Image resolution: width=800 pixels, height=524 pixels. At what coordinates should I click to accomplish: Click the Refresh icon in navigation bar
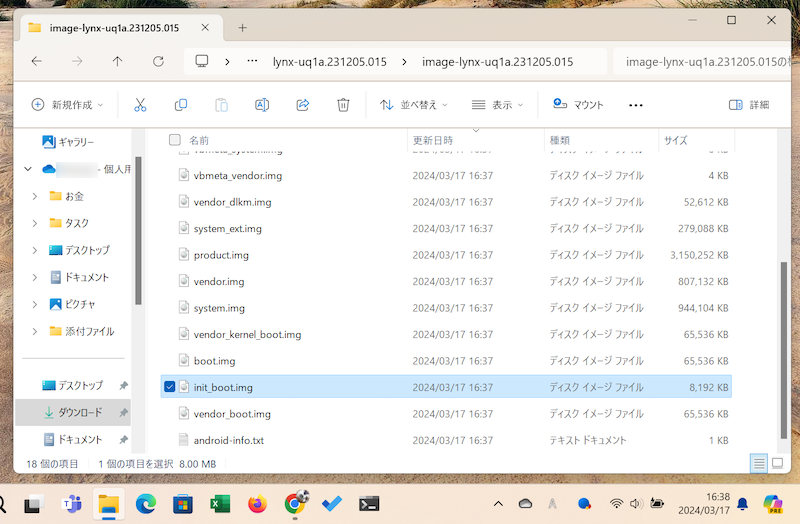click(x=157, y=61)
